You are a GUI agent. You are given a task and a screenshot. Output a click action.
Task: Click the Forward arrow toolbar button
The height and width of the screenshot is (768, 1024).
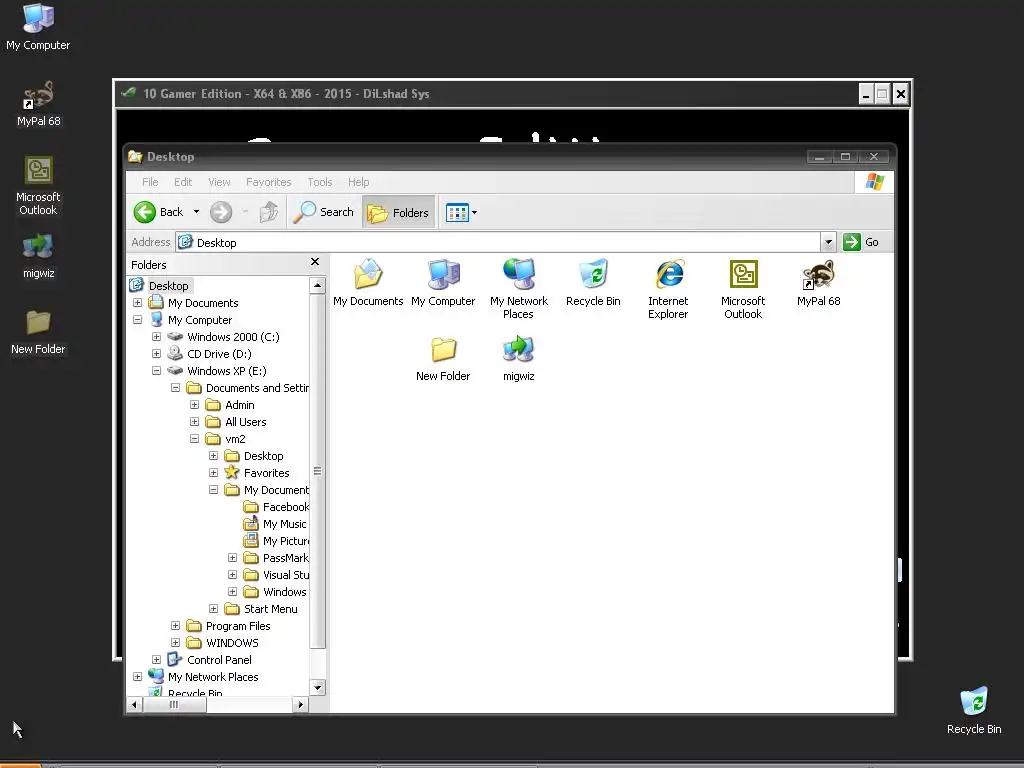click(221, 212)
